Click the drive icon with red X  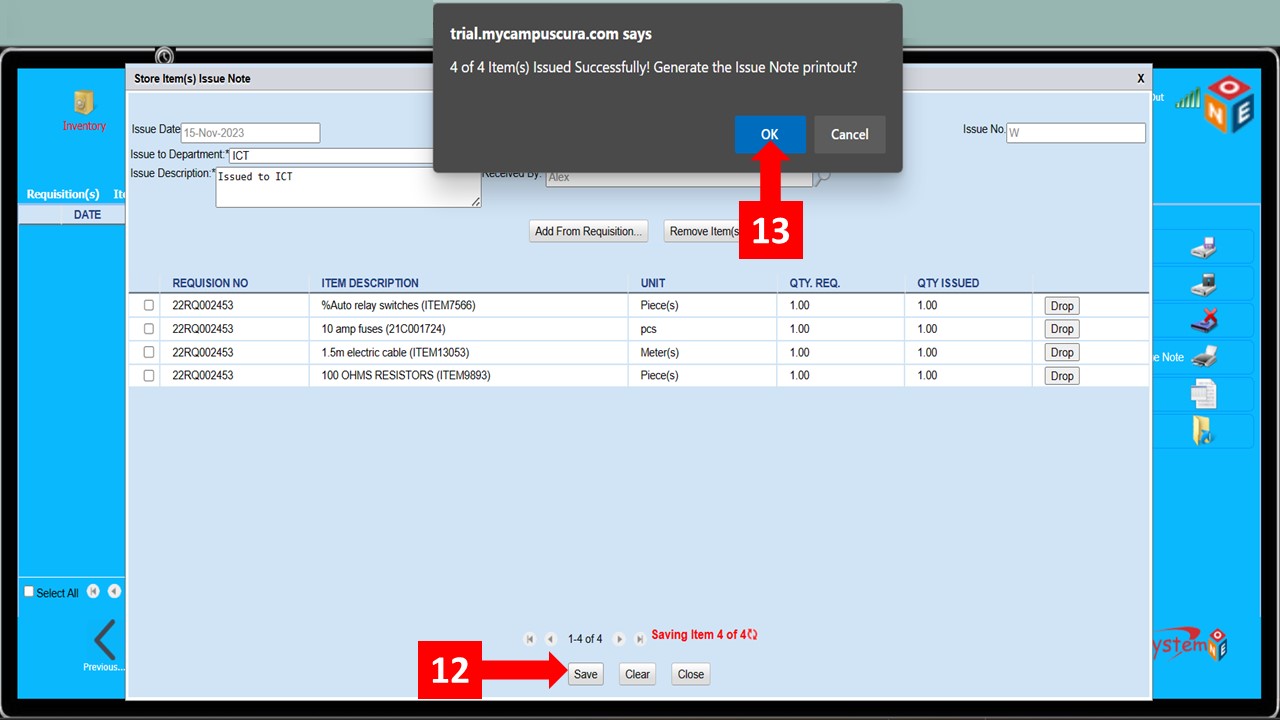coord(1204,320)
